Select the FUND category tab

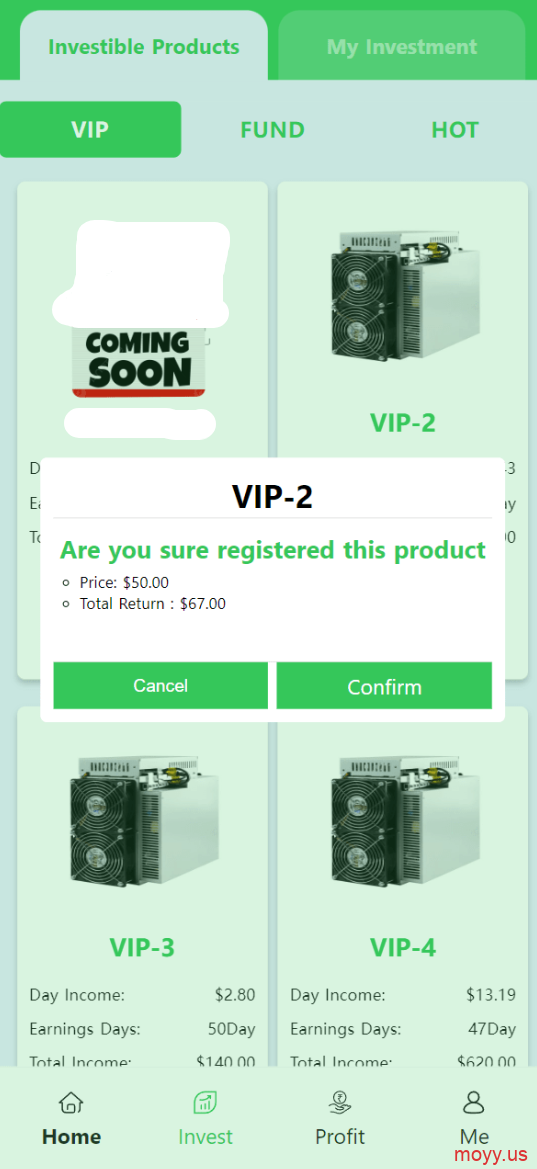pyautogui.click(x=272, y=130)
